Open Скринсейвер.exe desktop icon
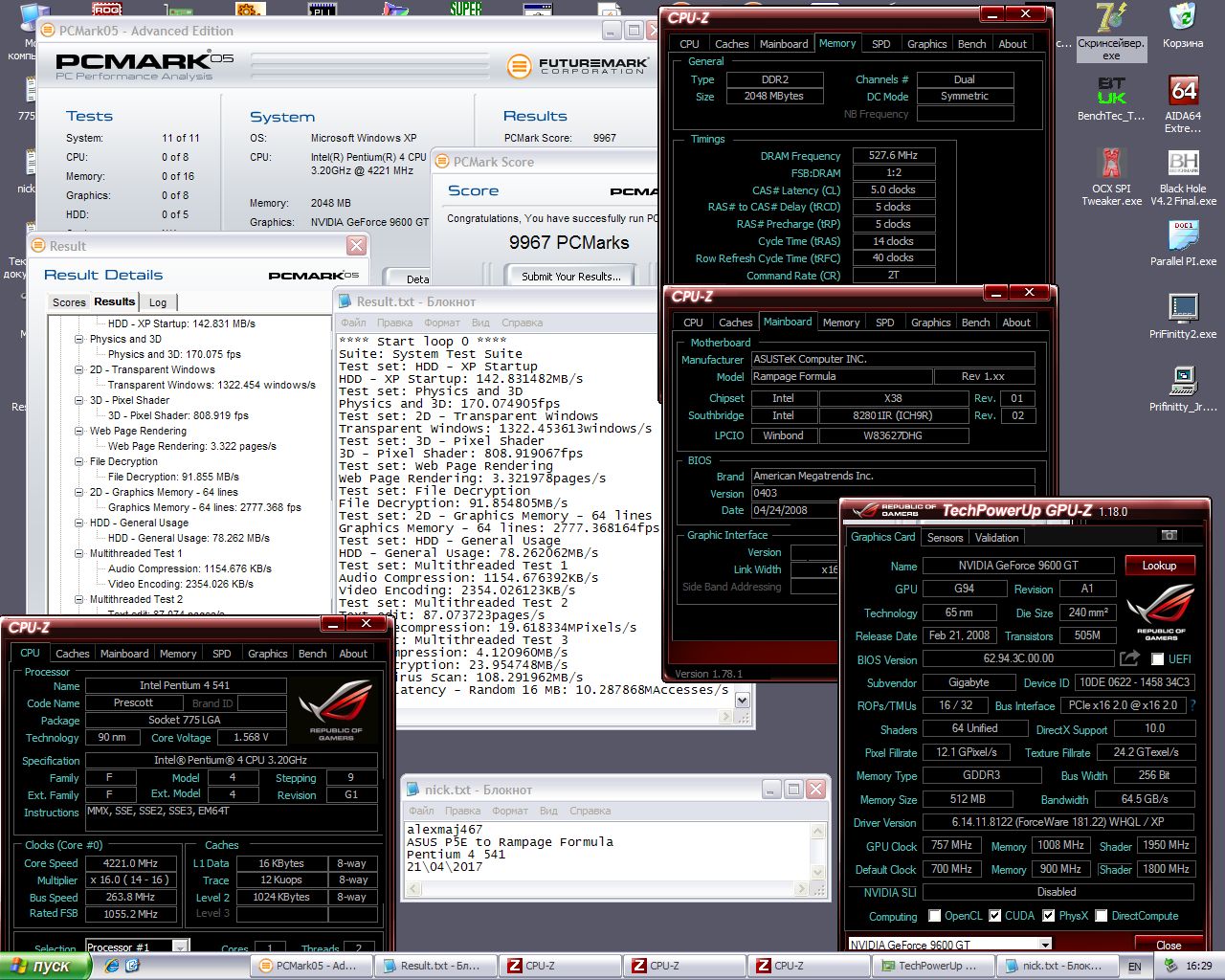Screen dimensions: 1225x980 pos(1111,32)
